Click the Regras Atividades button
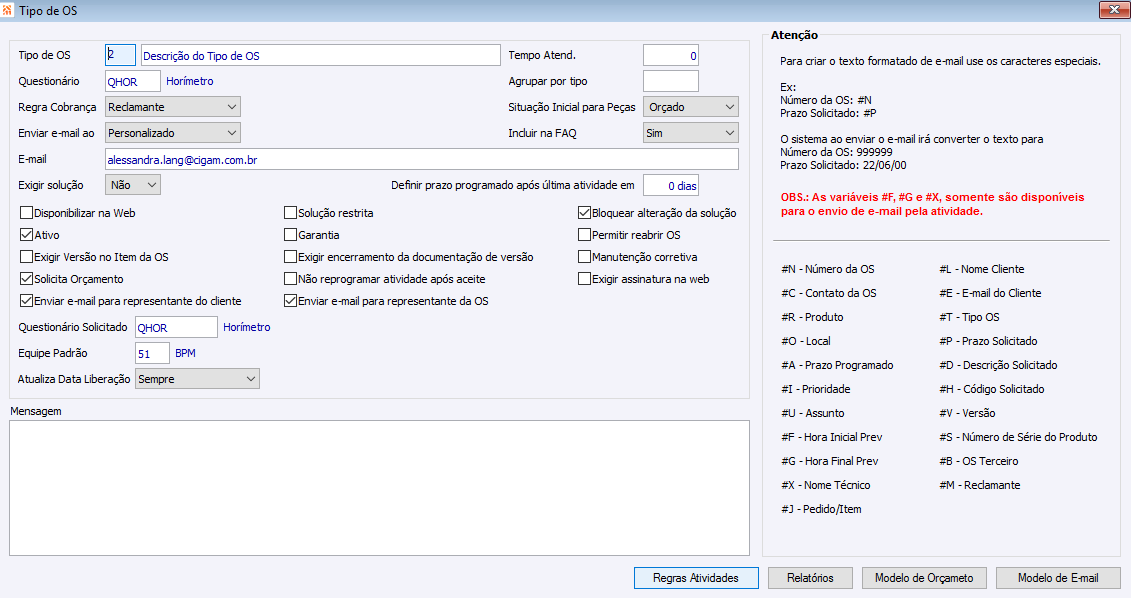Viewport: 1131px width, 598px height. pos(696,578)
